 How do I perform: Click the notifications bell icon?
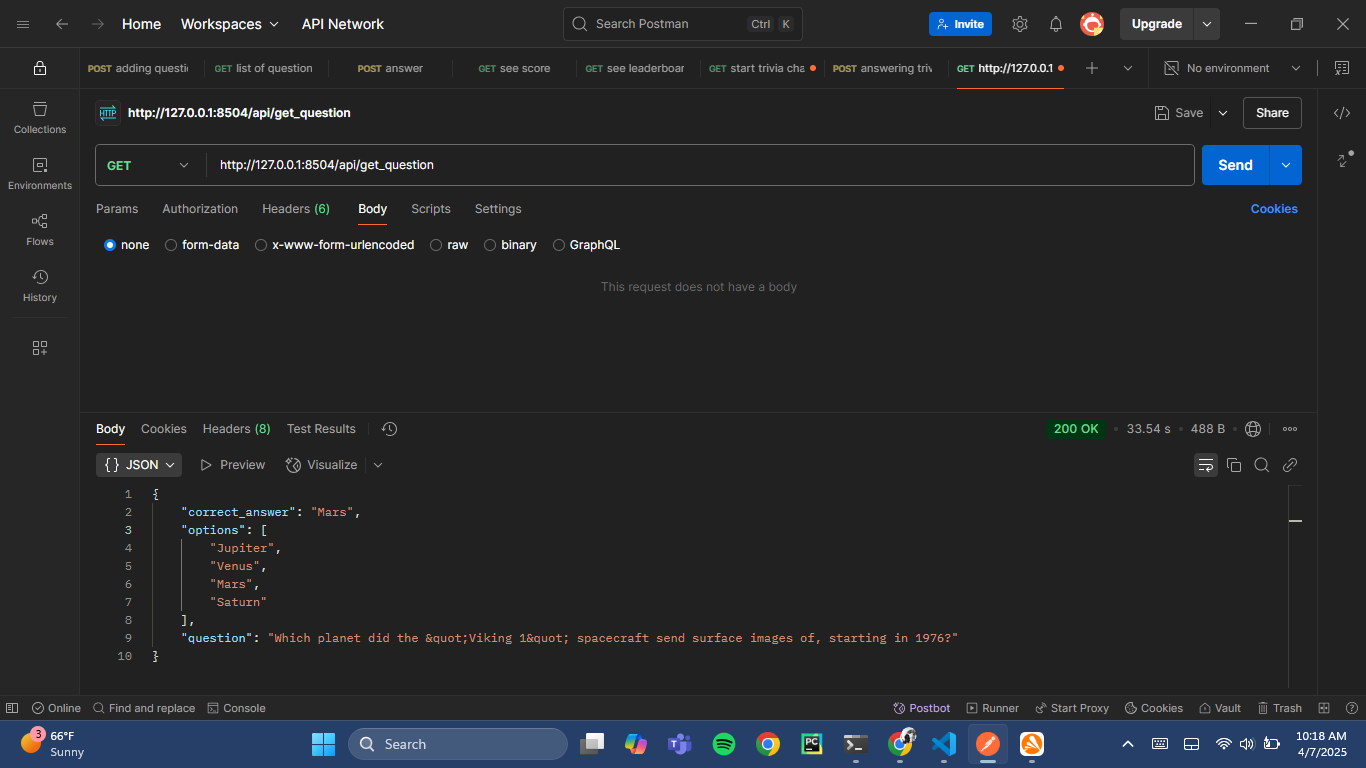1056,24
